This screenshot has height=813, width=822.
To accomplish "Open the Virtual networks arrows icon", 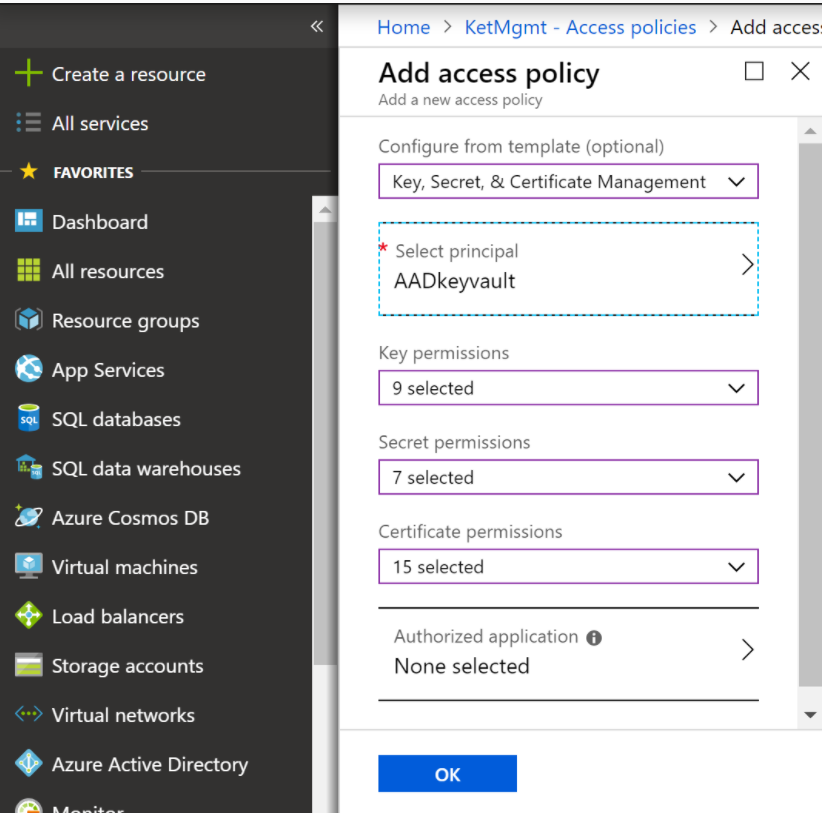I will [29, 714].
